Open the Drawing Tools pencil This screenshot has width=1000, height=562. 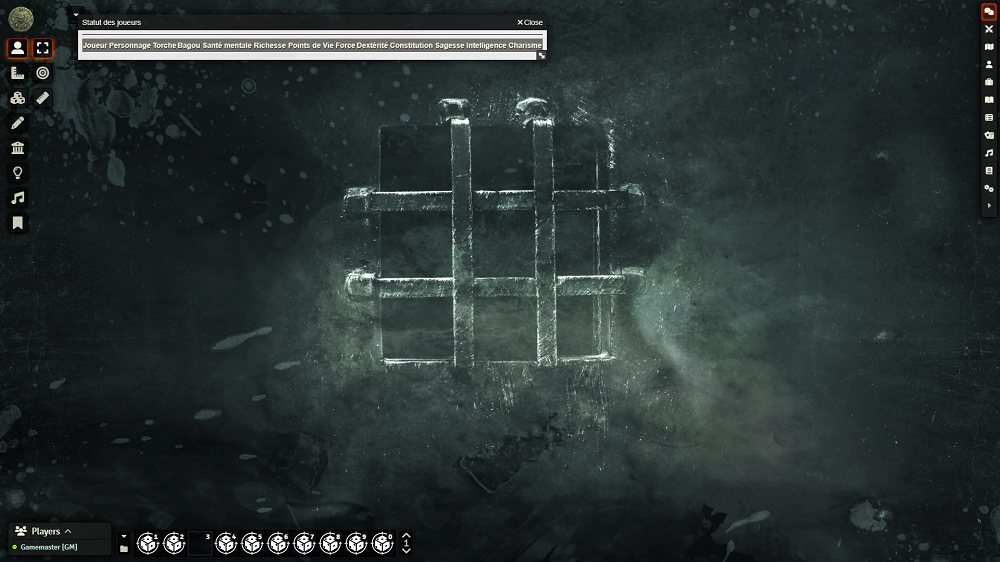pos(17,123)
